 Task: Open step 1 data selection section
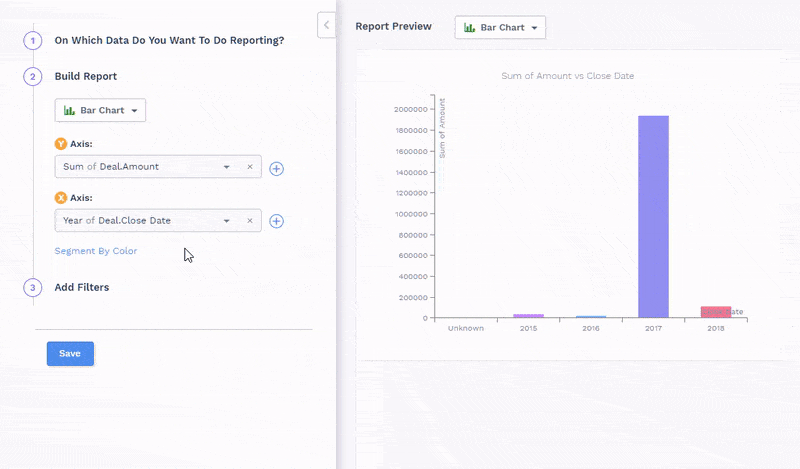coord(168,41)
